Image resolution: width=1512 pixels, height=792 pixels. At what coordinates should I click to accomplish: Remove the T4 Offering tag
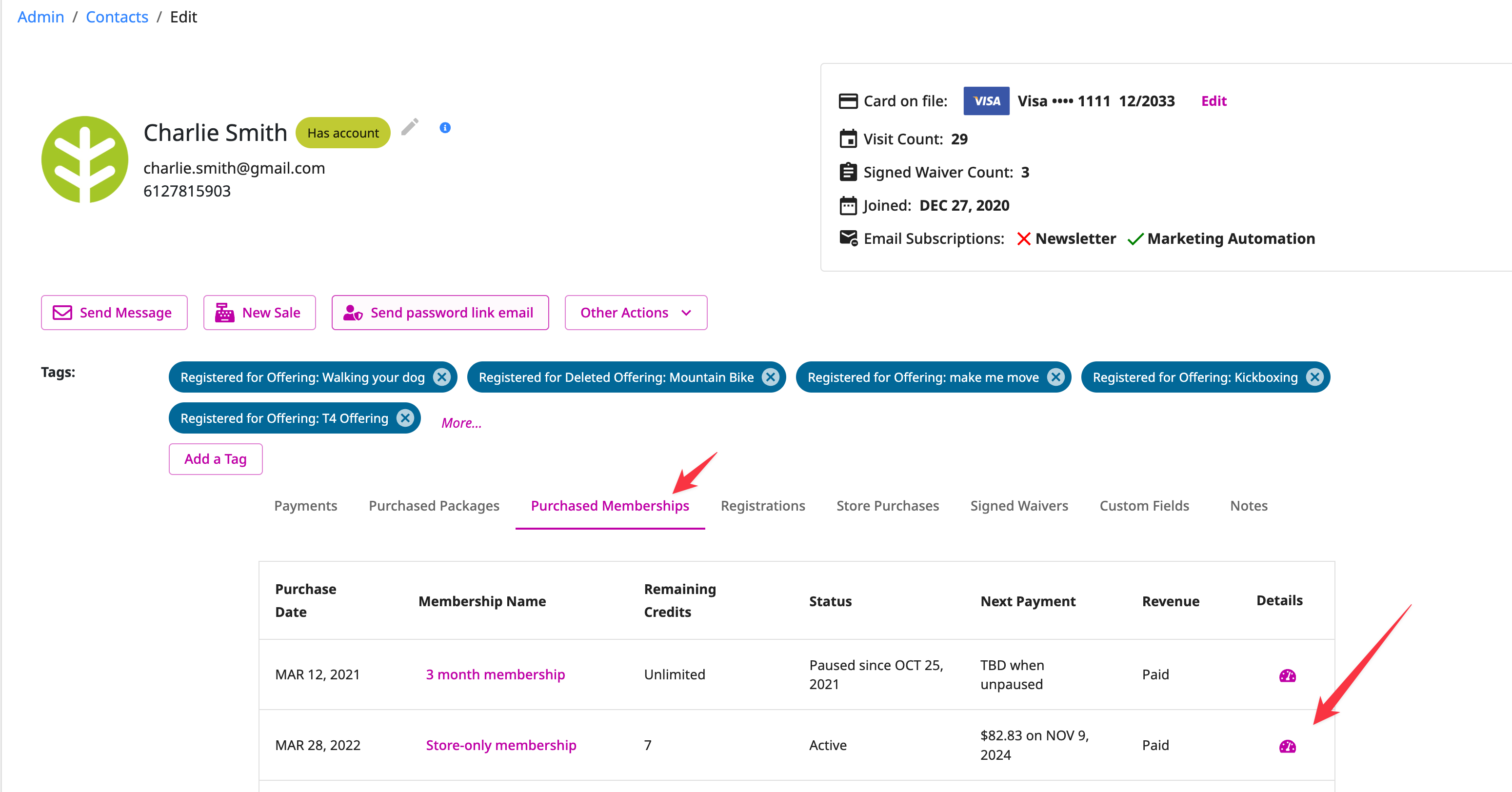coord(405,418)
